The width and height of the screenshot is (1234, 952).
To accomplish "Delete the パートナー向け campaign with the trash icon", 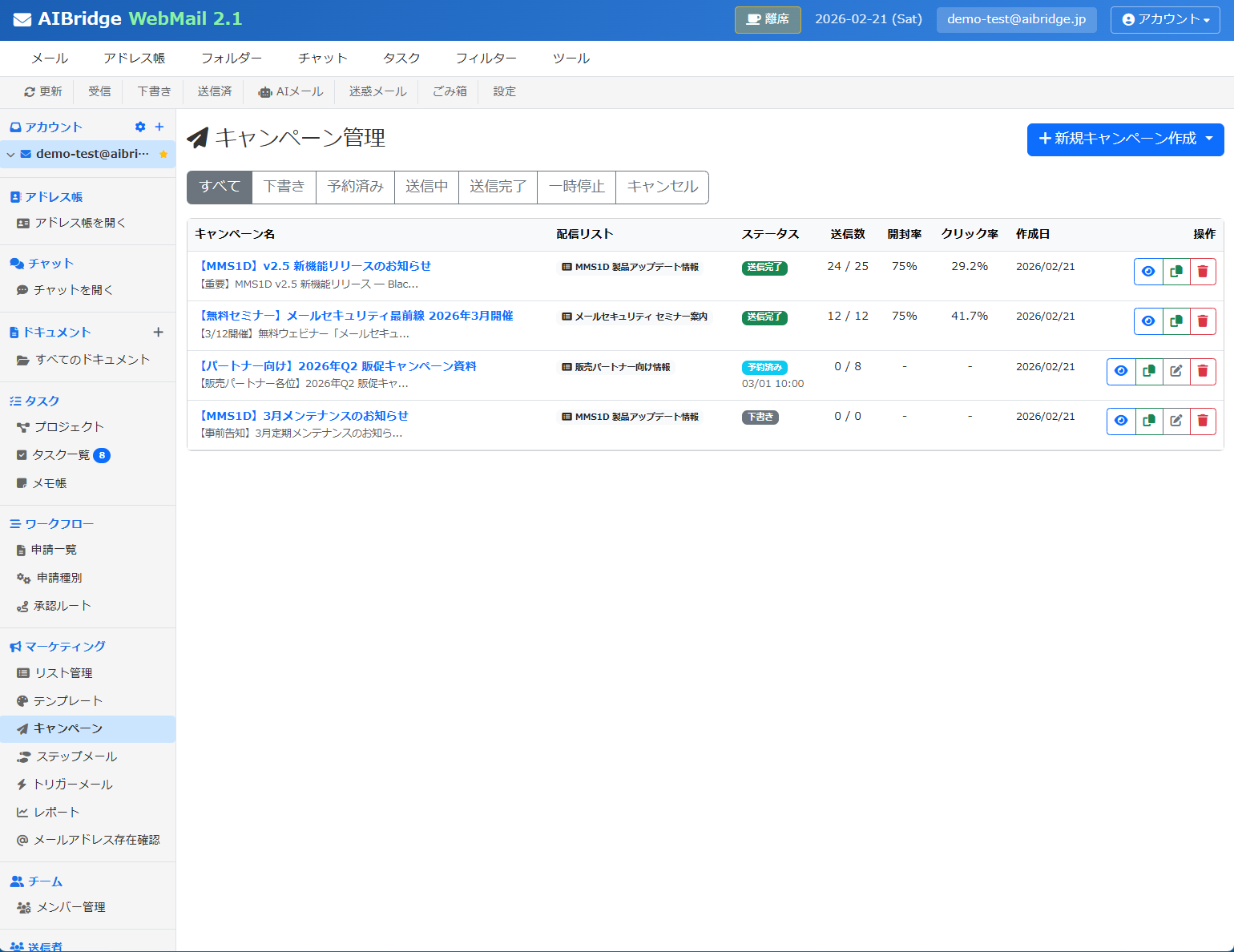I will coord(1203,371).
